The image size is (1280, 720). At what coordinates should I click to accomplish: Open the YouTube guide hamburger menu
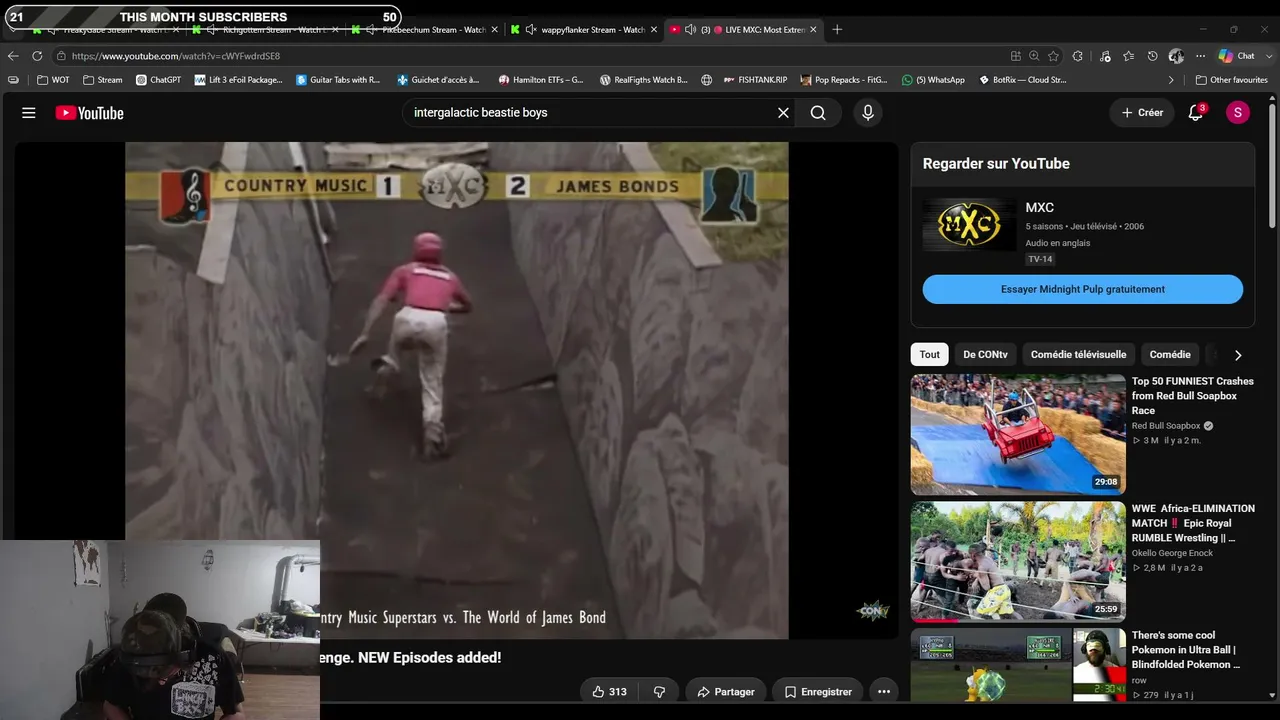click(x=29, y=113)
